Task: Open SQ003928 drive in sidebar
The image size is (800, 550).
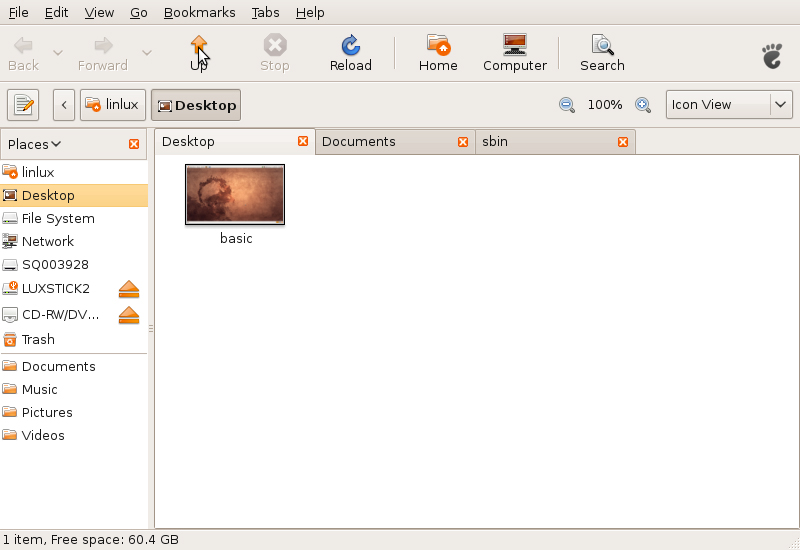Action: (x=74, y=265)
